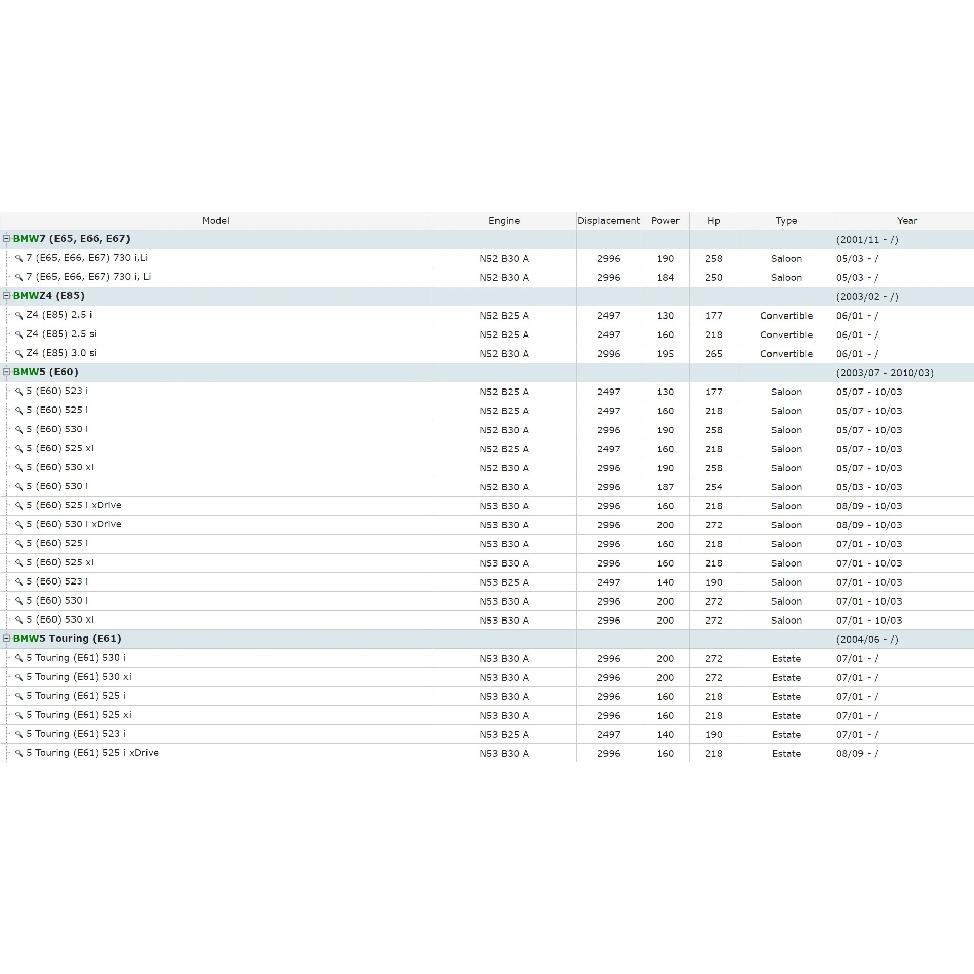Click magnifier icon for 730 i, Li 250 hp row
This screenshot has height=974, width=974.
[x=19, y=278]
